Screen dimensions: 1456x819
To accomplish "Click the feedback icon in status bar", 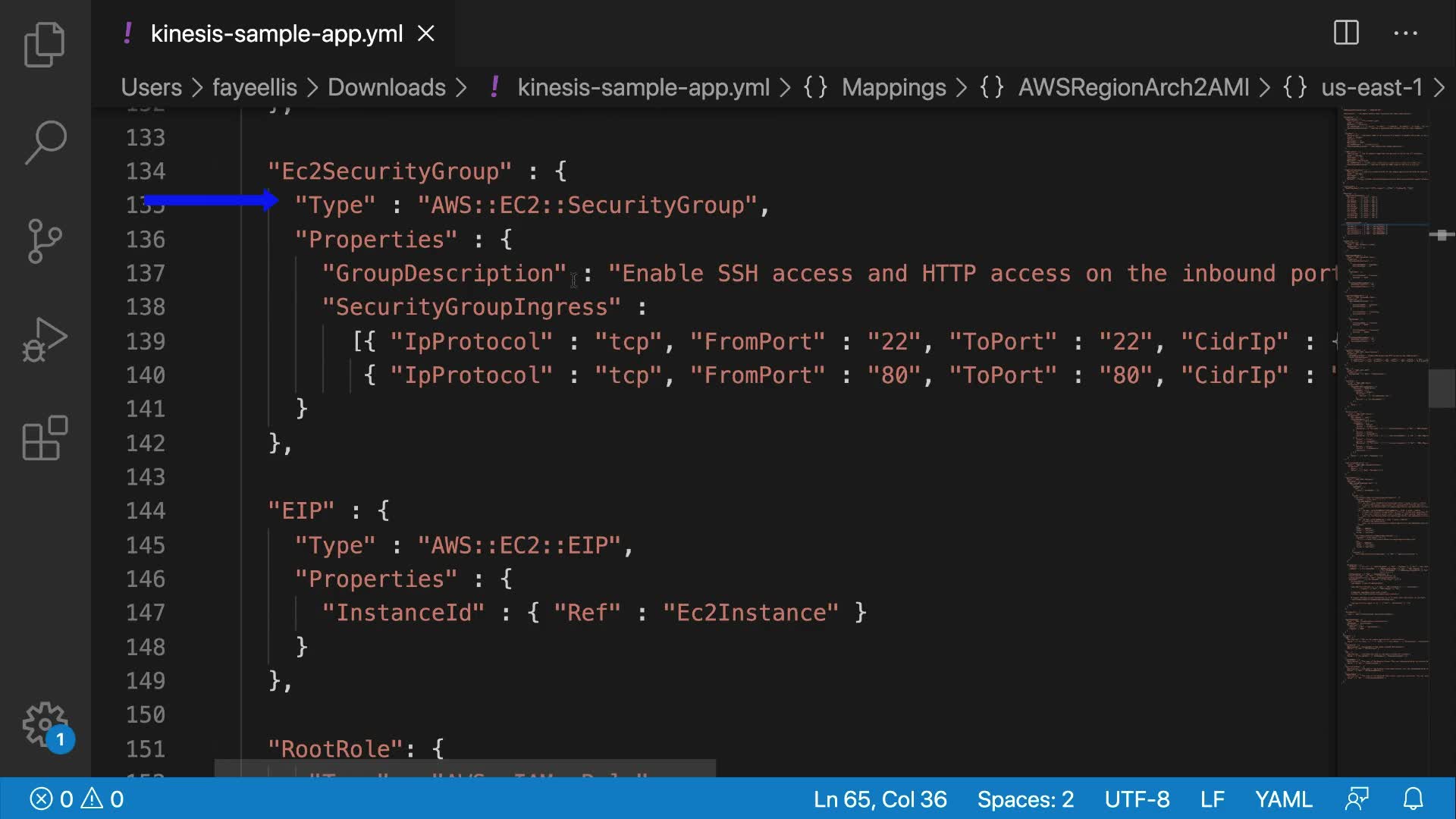I will (1357, 799).
